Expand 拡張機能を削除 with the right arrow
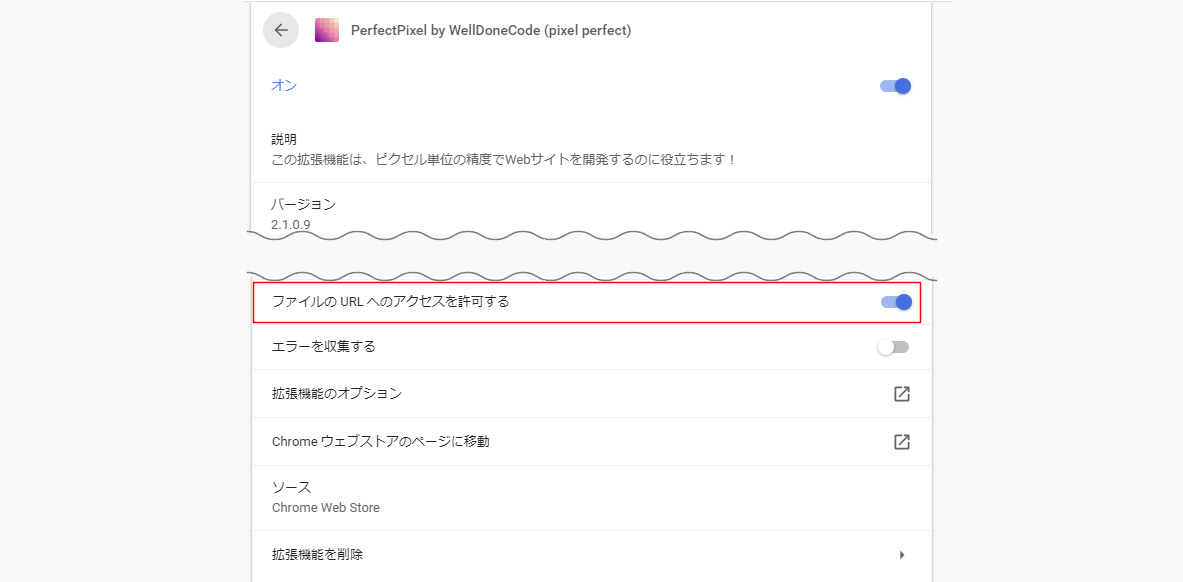 (902, 555)
